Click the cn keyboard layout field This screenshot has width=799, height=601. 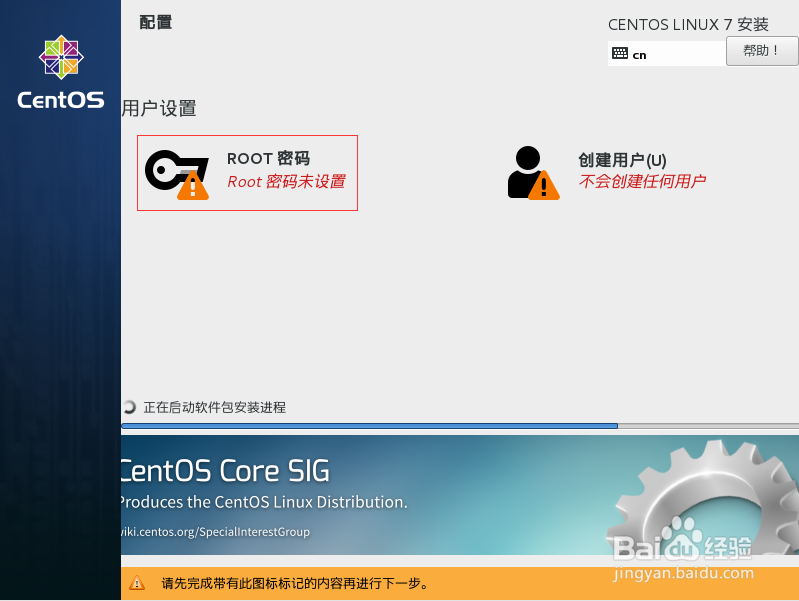[x=667, y=54]
